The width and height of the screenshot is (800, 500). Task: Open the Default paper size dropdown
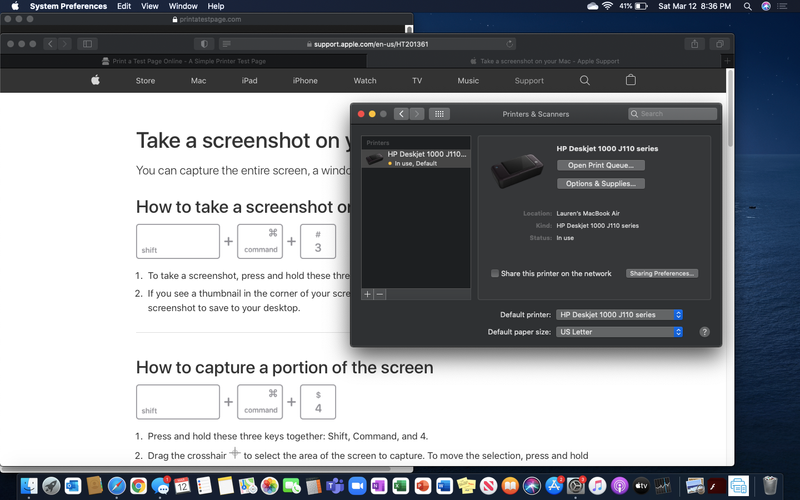coord(620,332)
